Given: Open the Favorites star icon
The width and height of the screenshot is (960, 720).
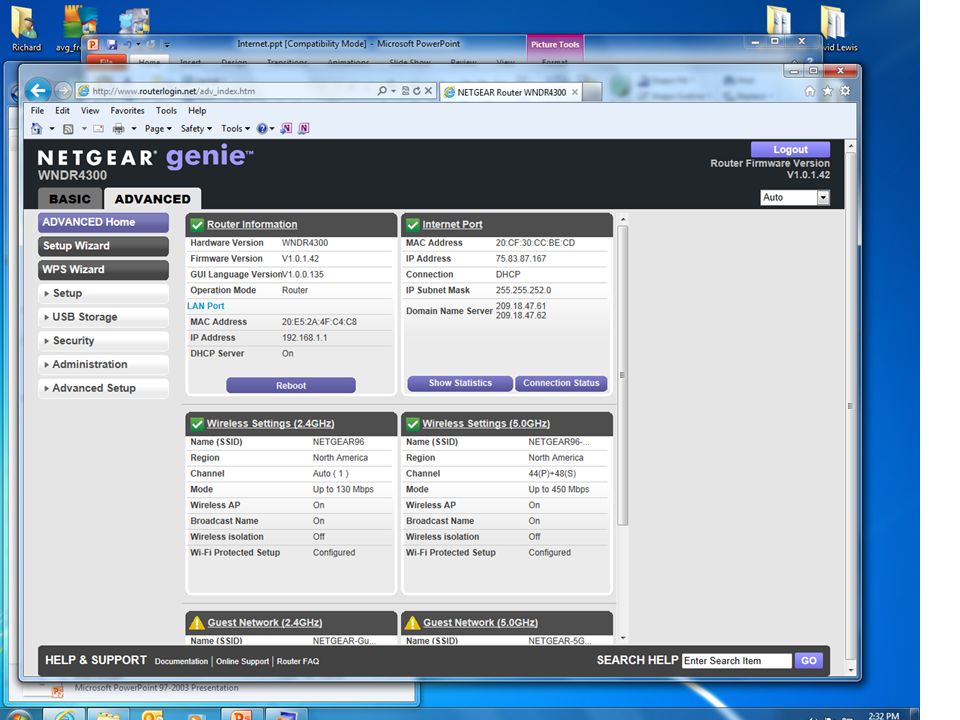Looking at the screenshot, I should coord(828,91).
